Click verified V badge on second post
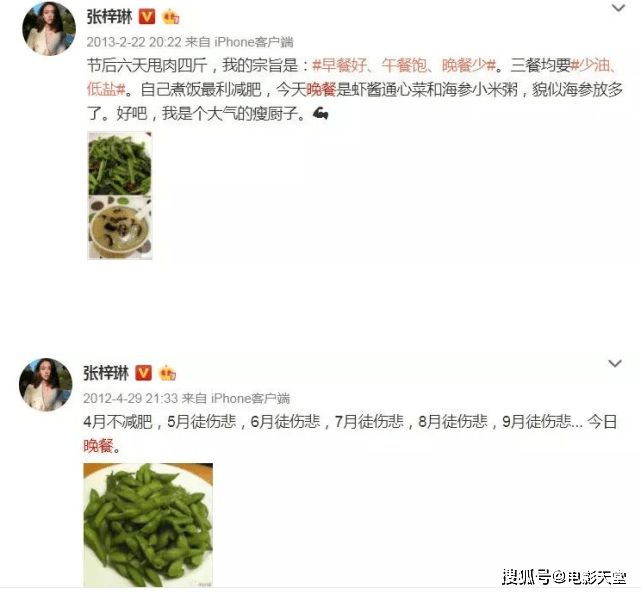 143,373
